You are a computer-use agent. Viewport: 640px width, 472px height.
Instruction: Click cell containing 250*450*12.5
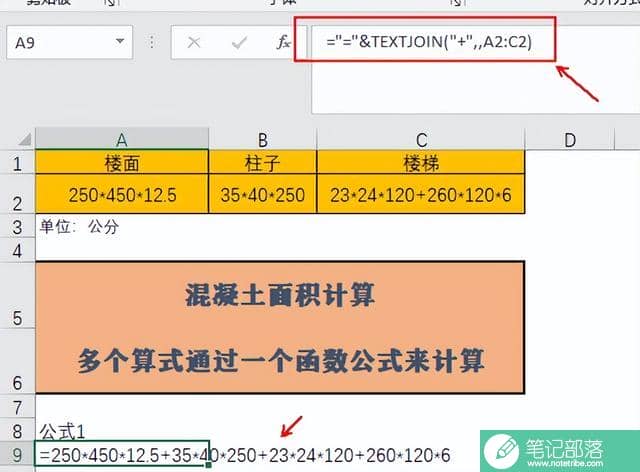122,194
